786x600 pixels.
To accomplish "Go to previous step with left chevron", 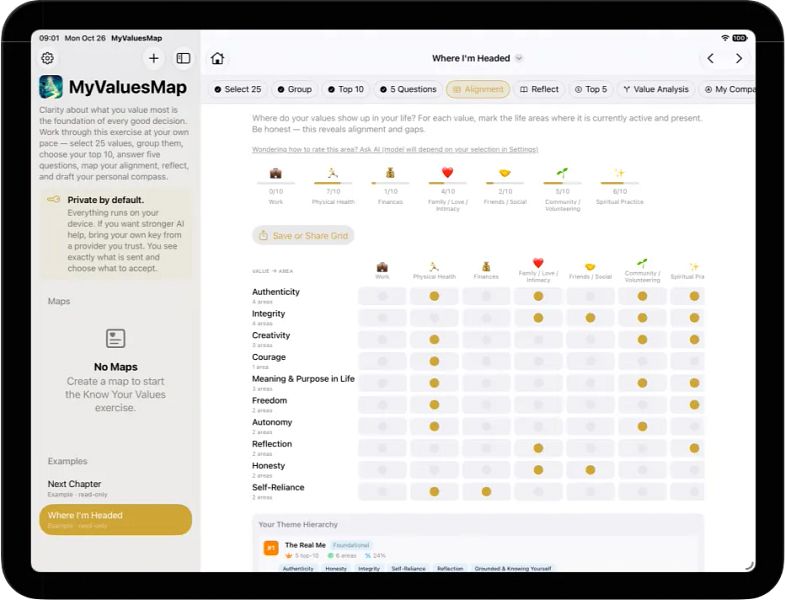I will pos(711,58).
